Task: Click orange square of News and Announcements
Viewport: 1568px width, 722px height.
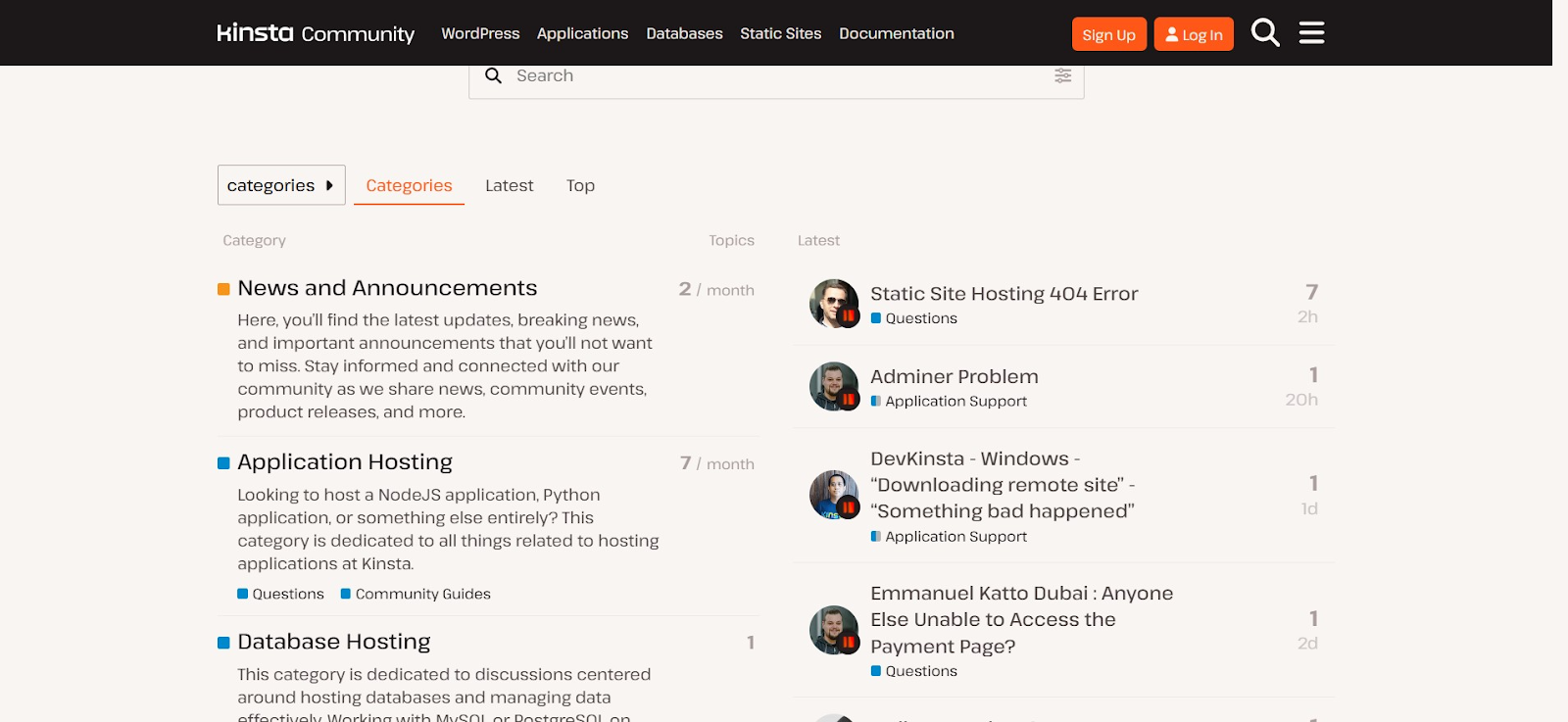Action: 223,289
